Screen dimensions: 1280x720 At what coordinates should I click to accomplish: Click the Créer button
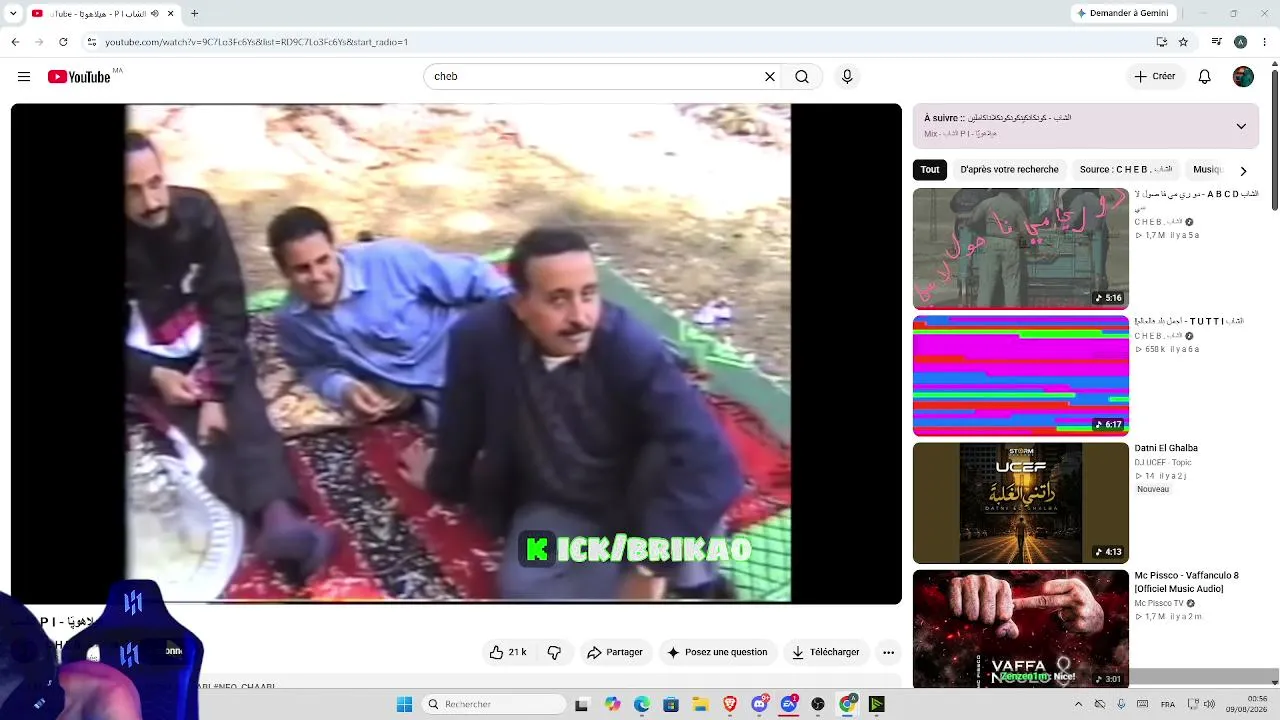click(1155, 77)
